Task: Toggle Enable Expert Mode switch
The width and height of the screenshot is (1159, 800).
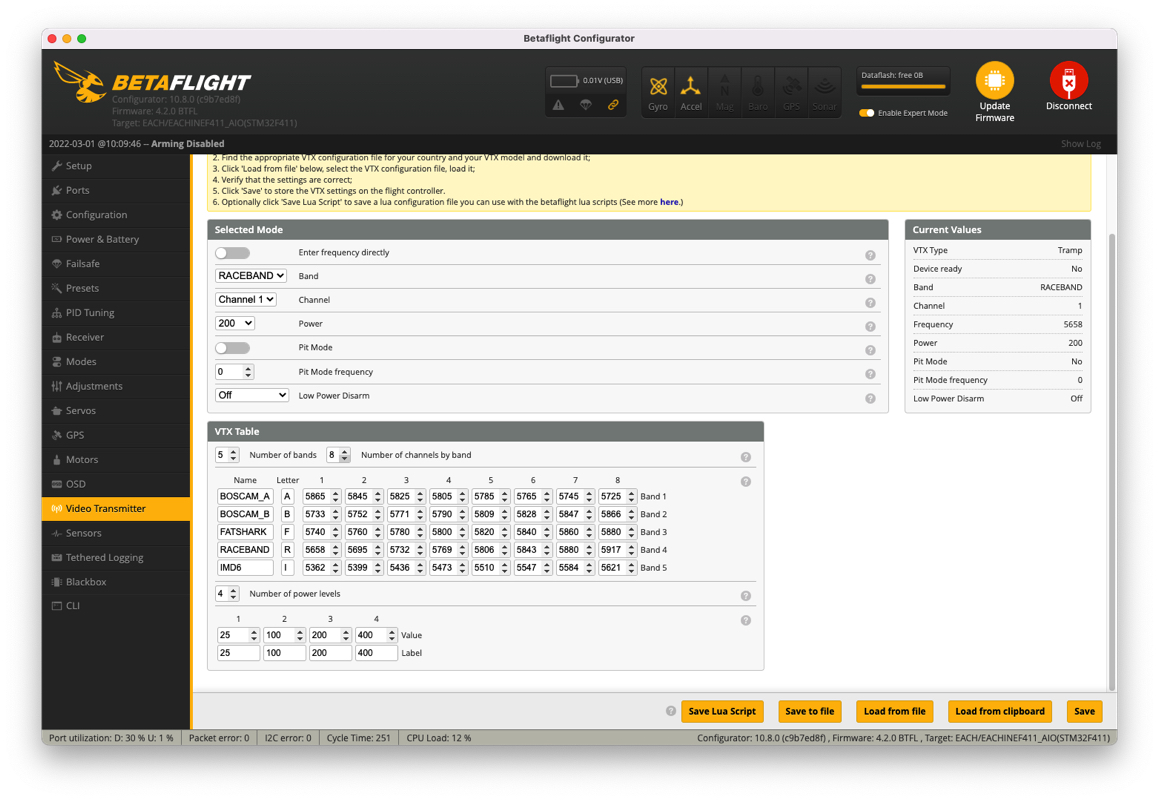Action: [x=866, y=113]
